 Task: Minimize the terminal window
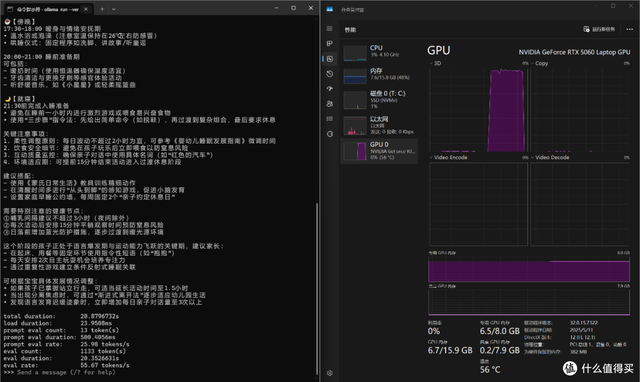tap(276, 8)
